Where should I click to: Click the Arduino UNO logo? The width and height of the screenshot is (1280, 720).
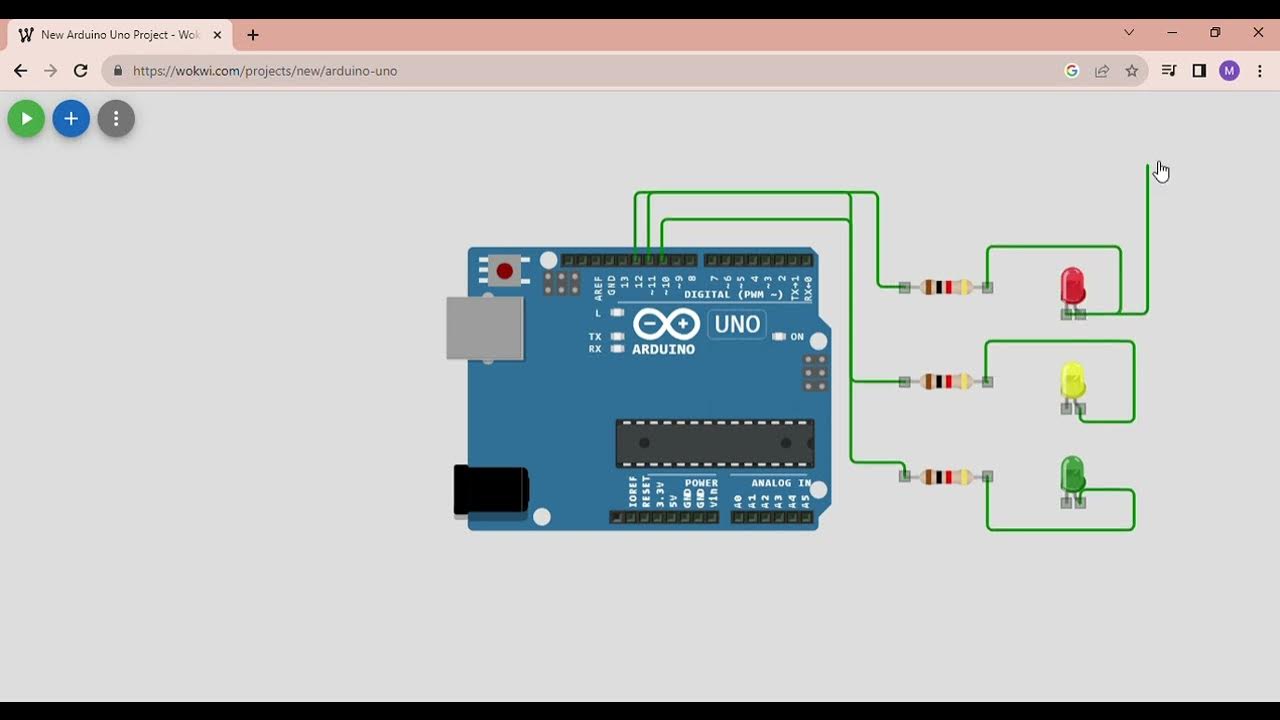(699, 330)
